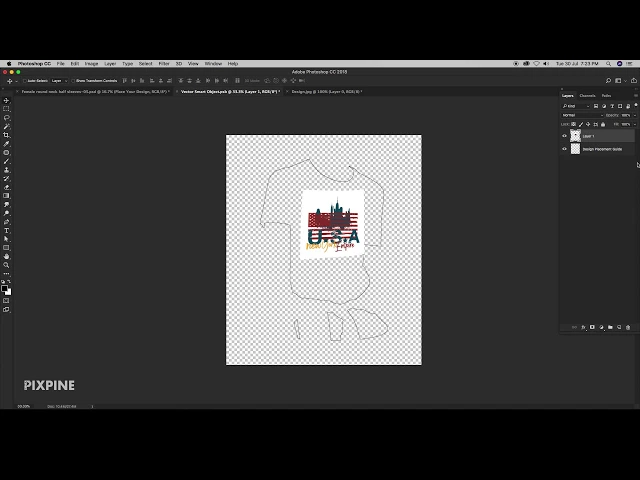Open the Auto-Select Layer dropdown
The image size is (640, 480).
(x=59, y=81)
